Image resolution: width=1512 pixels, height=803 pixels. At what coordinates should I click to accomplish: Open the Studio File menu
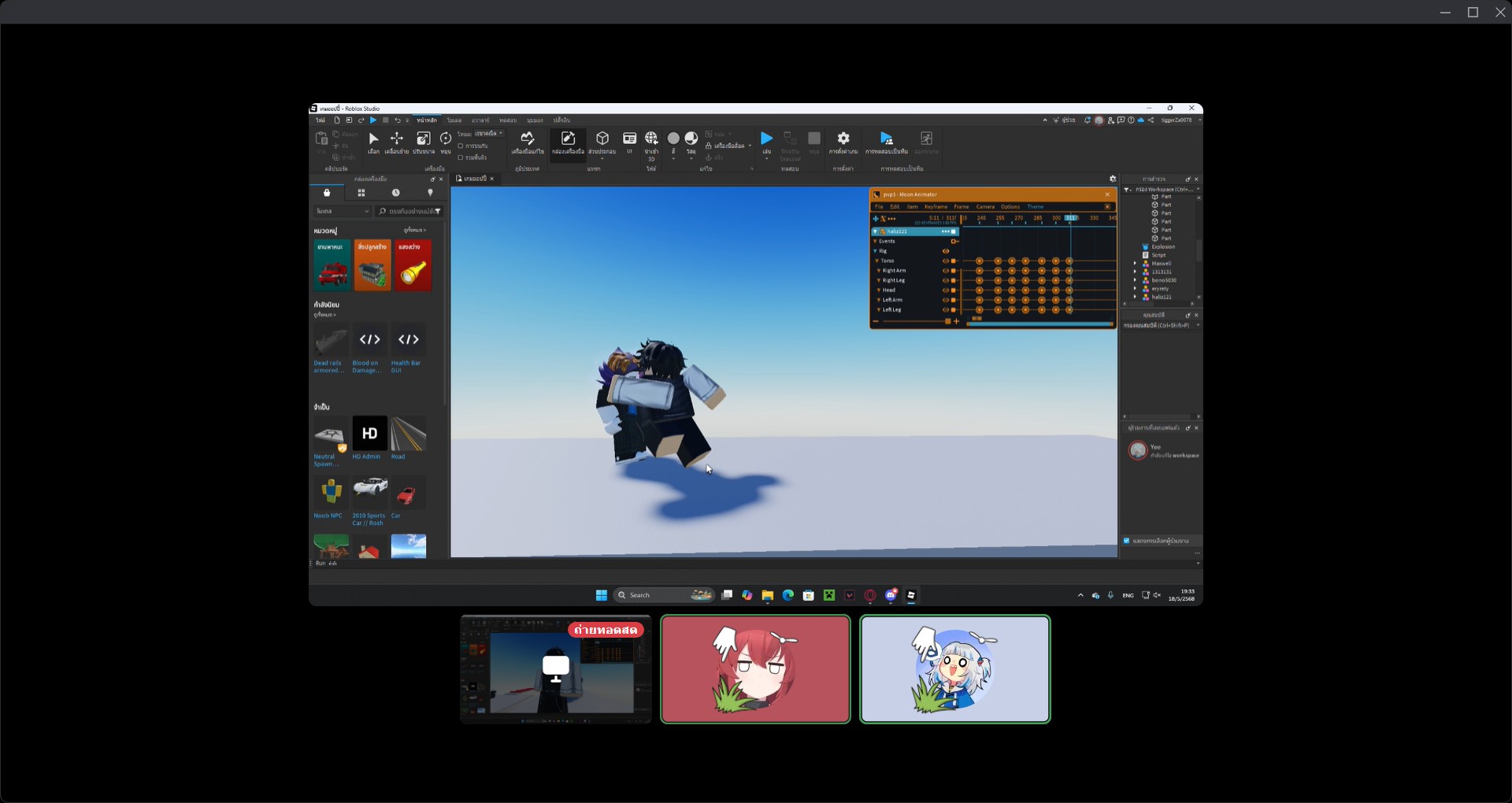[321, 120]
